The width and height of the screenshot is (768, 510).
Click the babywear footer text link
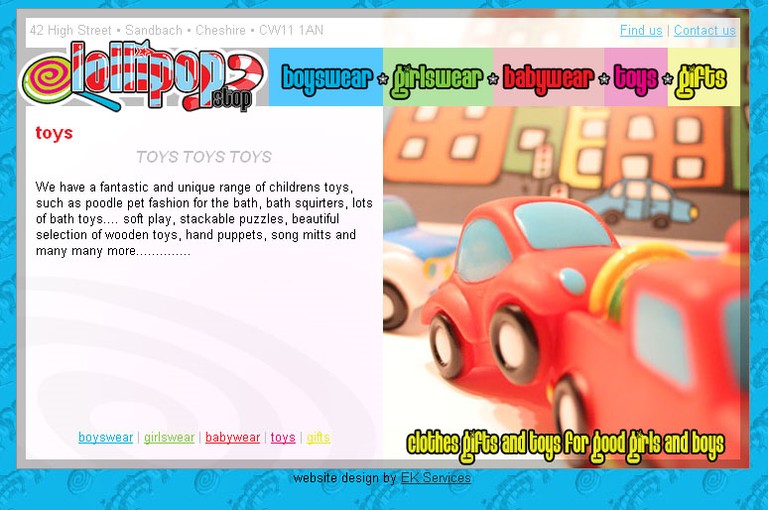coord(232,437)
